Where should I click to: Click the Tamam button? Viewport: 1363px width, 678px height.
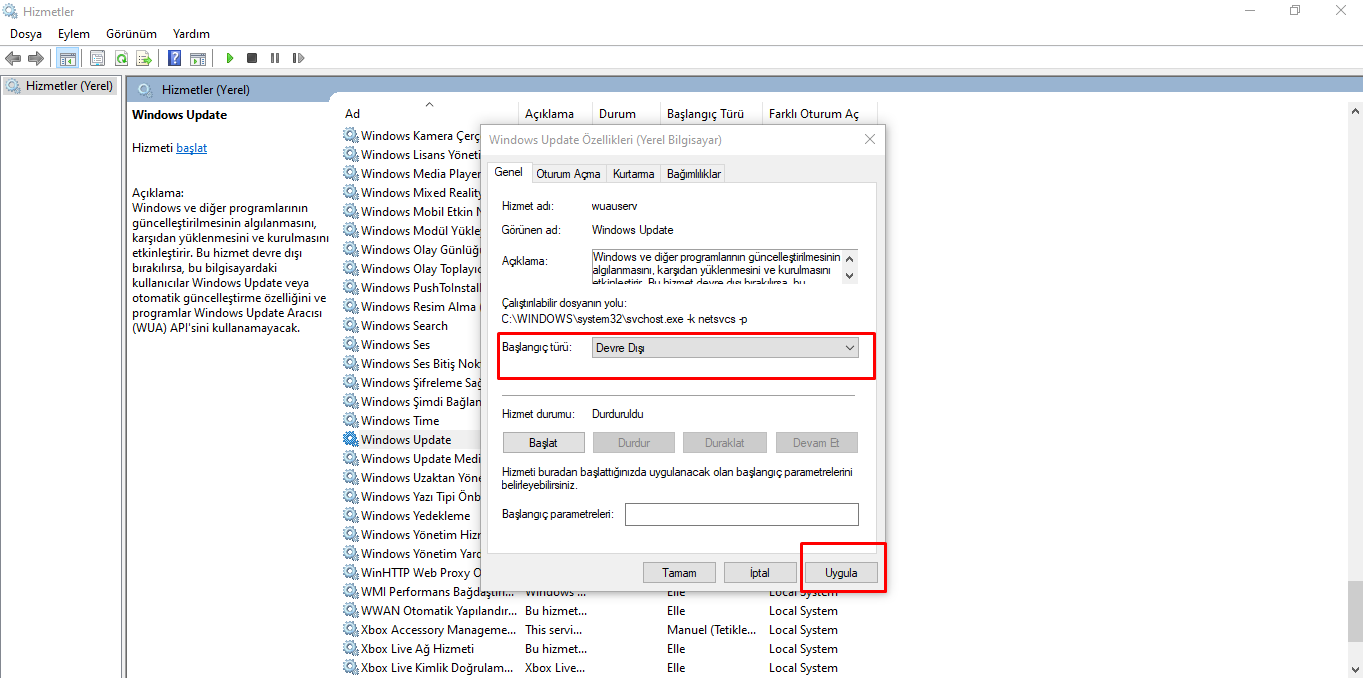pos(679,573)
